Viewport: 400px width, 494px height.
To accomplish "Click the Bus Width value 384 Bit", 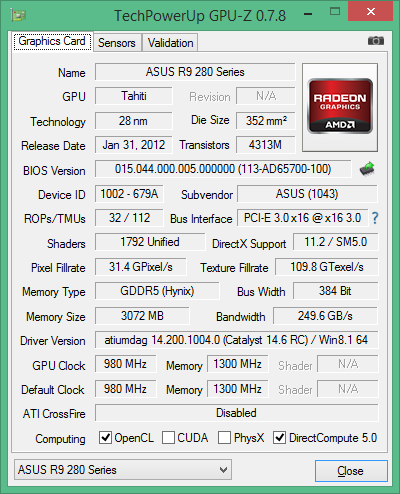I will [x=336, y=291].
